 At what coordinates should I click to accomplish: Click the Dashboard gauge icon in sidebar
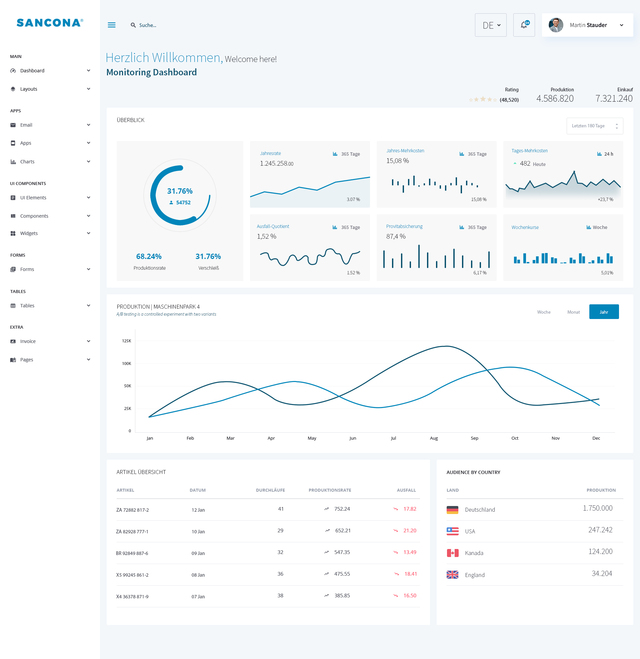(13, 71)
